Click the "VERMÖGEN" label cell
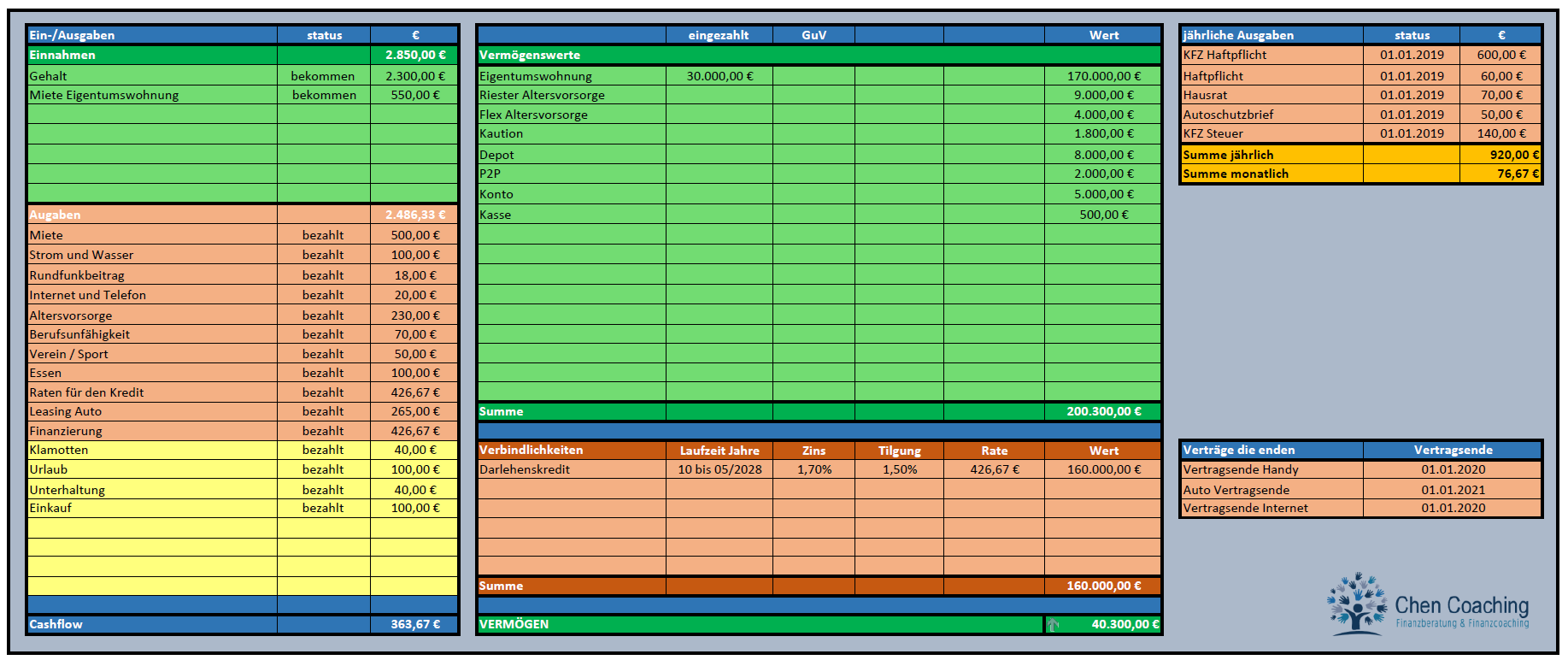The image size is (1568, 660). click(x=761, y=624)
